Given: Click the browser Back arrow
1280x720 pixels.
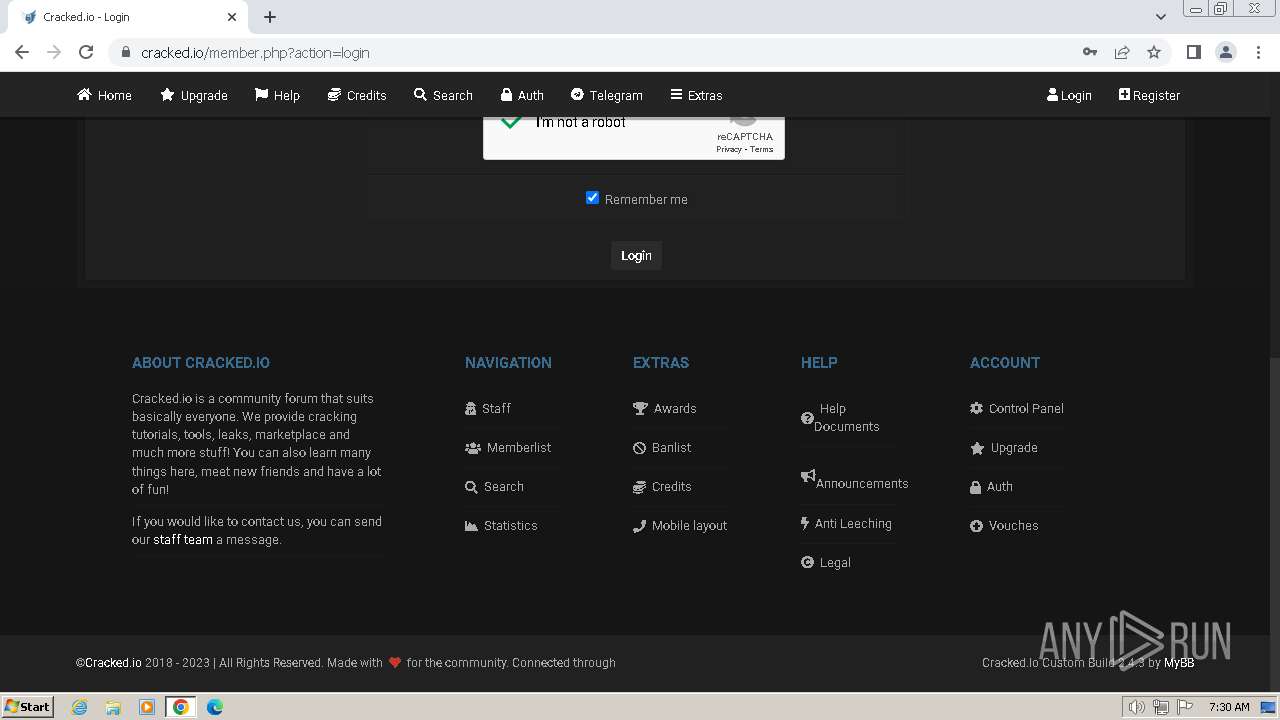Looking at the screenshot, I should point(22,52).
